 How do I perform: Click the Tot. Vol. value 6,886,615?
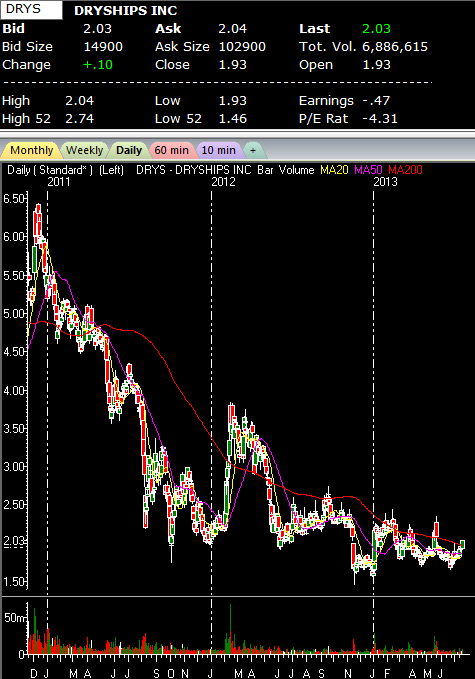point(395,47)
